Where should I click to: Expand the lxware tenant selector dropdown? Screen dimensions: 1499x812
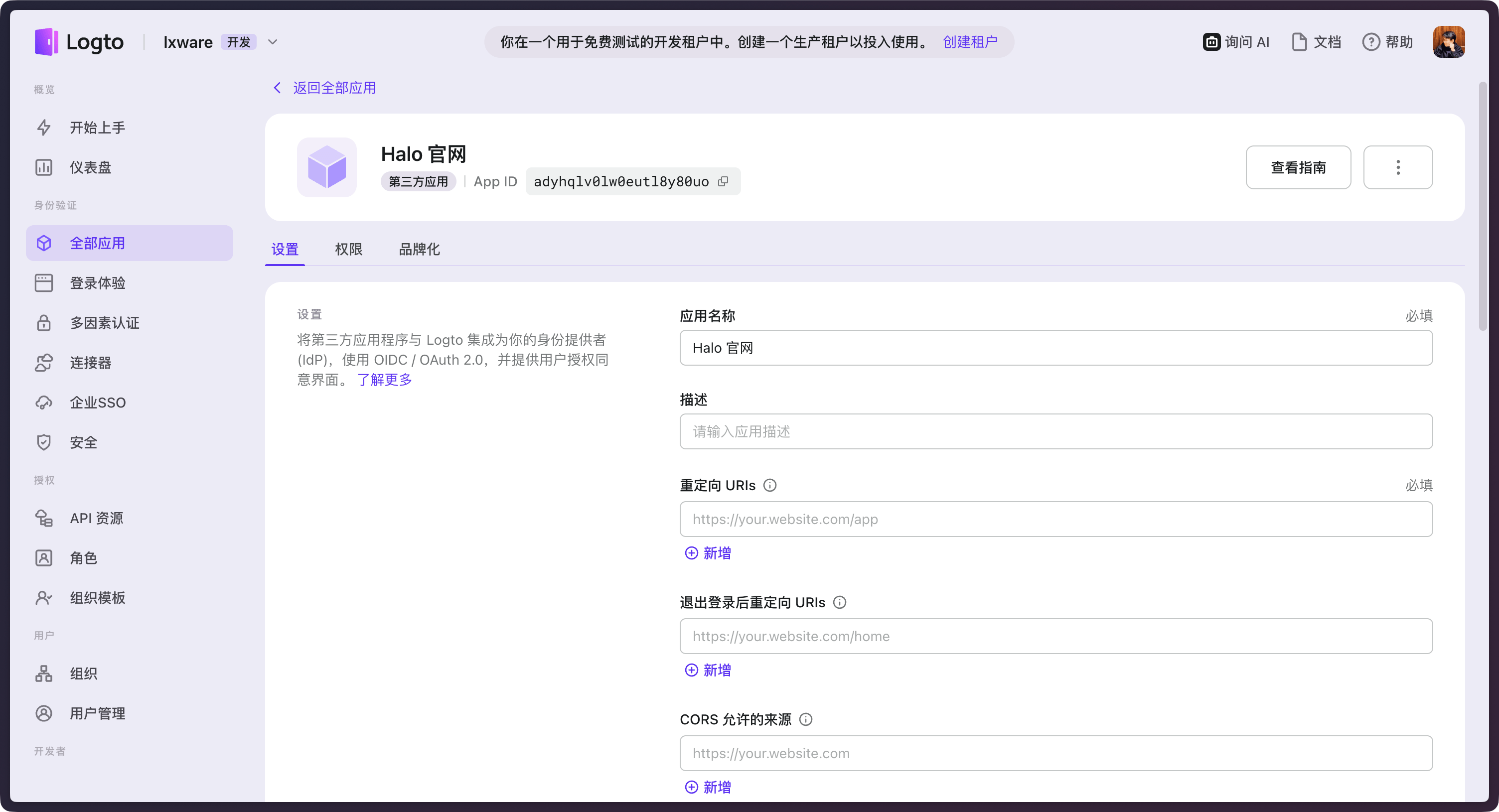pyautogui.click(x=272, y=42)
